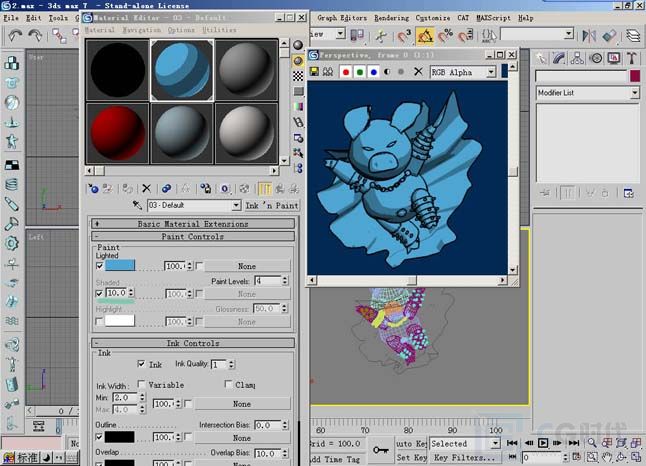Expand Basic Material Extensions rollout
646x466 pixels.
tap(193, 224)
